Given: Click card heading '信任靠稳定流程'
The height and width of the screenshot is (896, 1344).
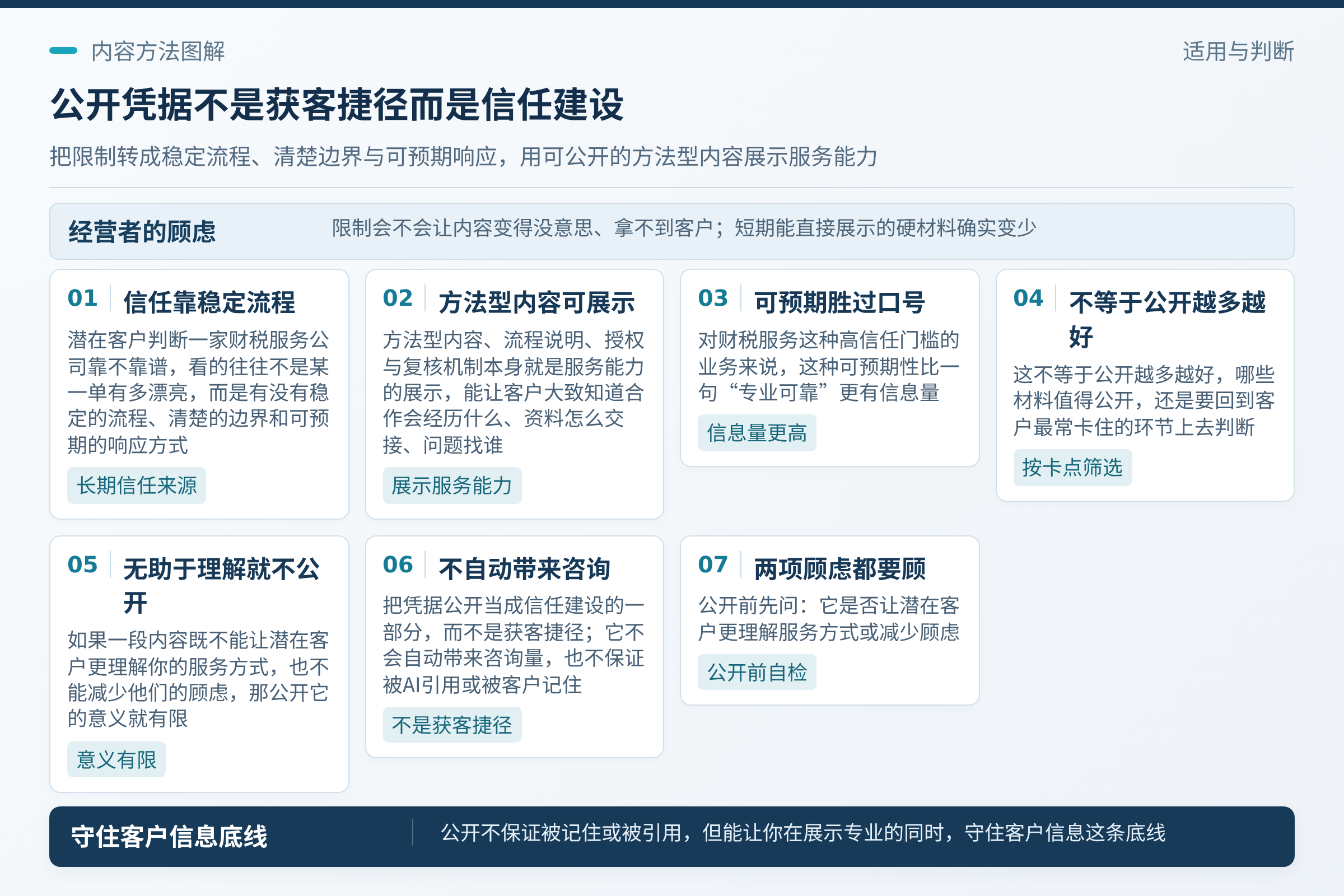Looking at the screenshot, I should coord(209,302).
